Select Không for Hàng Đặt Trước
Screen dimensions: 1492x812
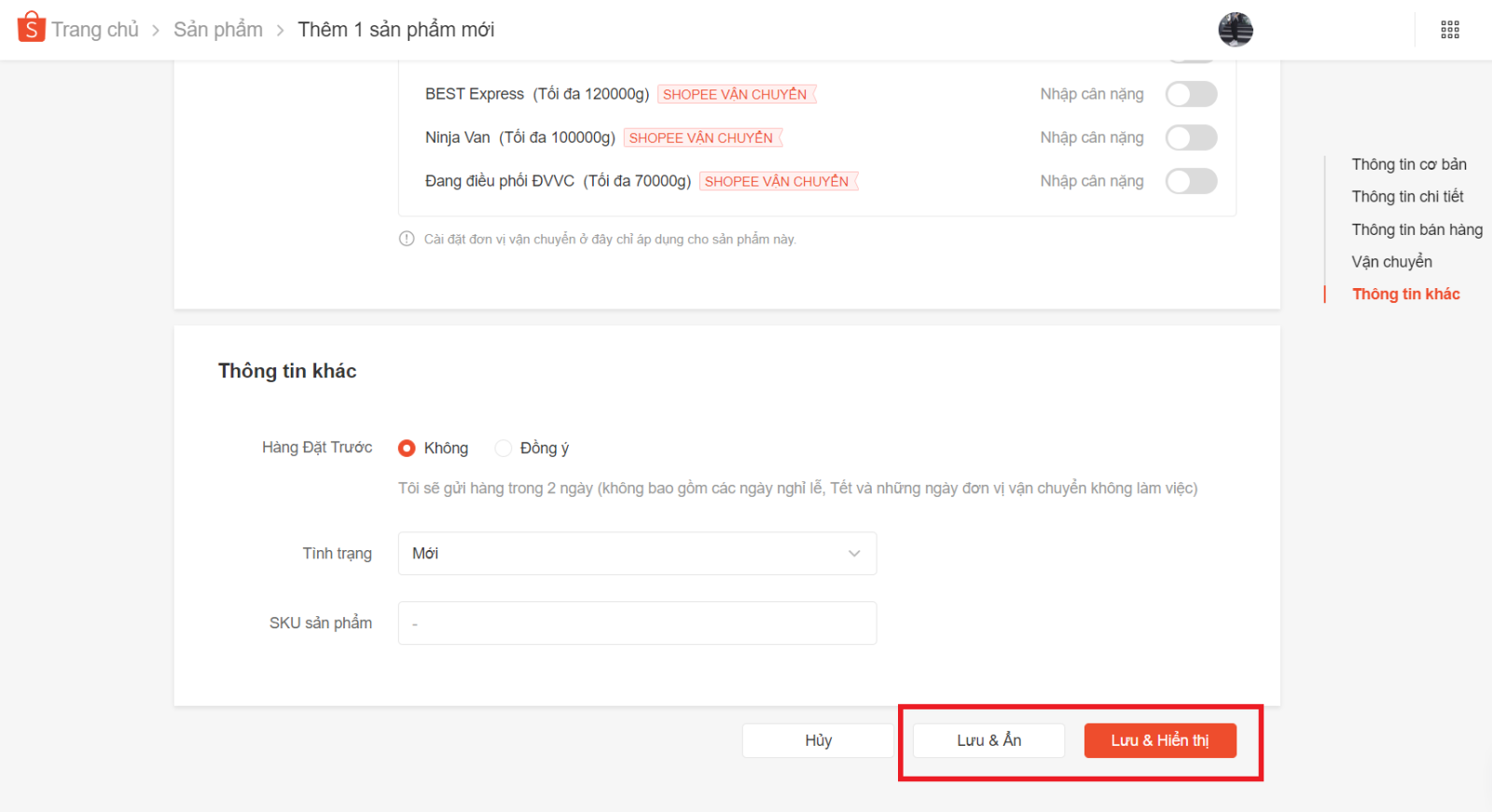click(407, 448)
